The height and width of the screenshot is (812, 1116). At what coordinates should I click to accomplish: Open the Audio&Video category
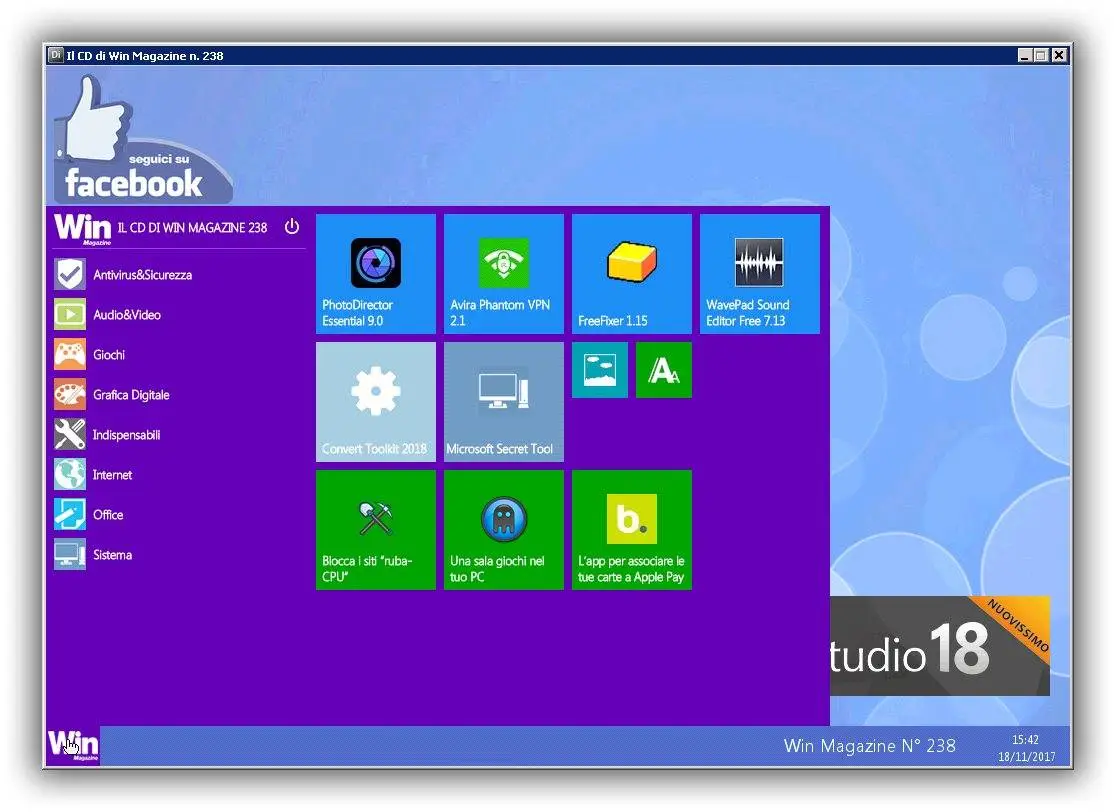pyautogui.click(x=107, y=315)
